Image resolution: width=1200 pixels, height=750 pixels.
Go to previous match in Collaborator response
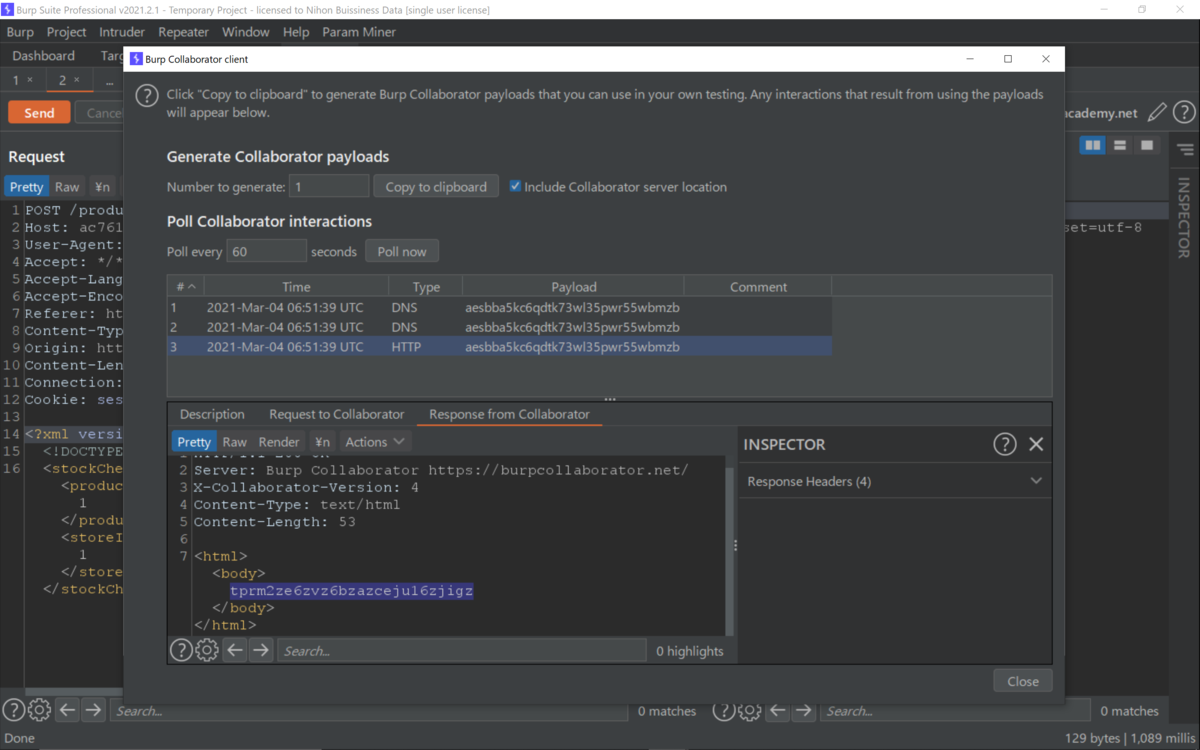tap(235, 650)
